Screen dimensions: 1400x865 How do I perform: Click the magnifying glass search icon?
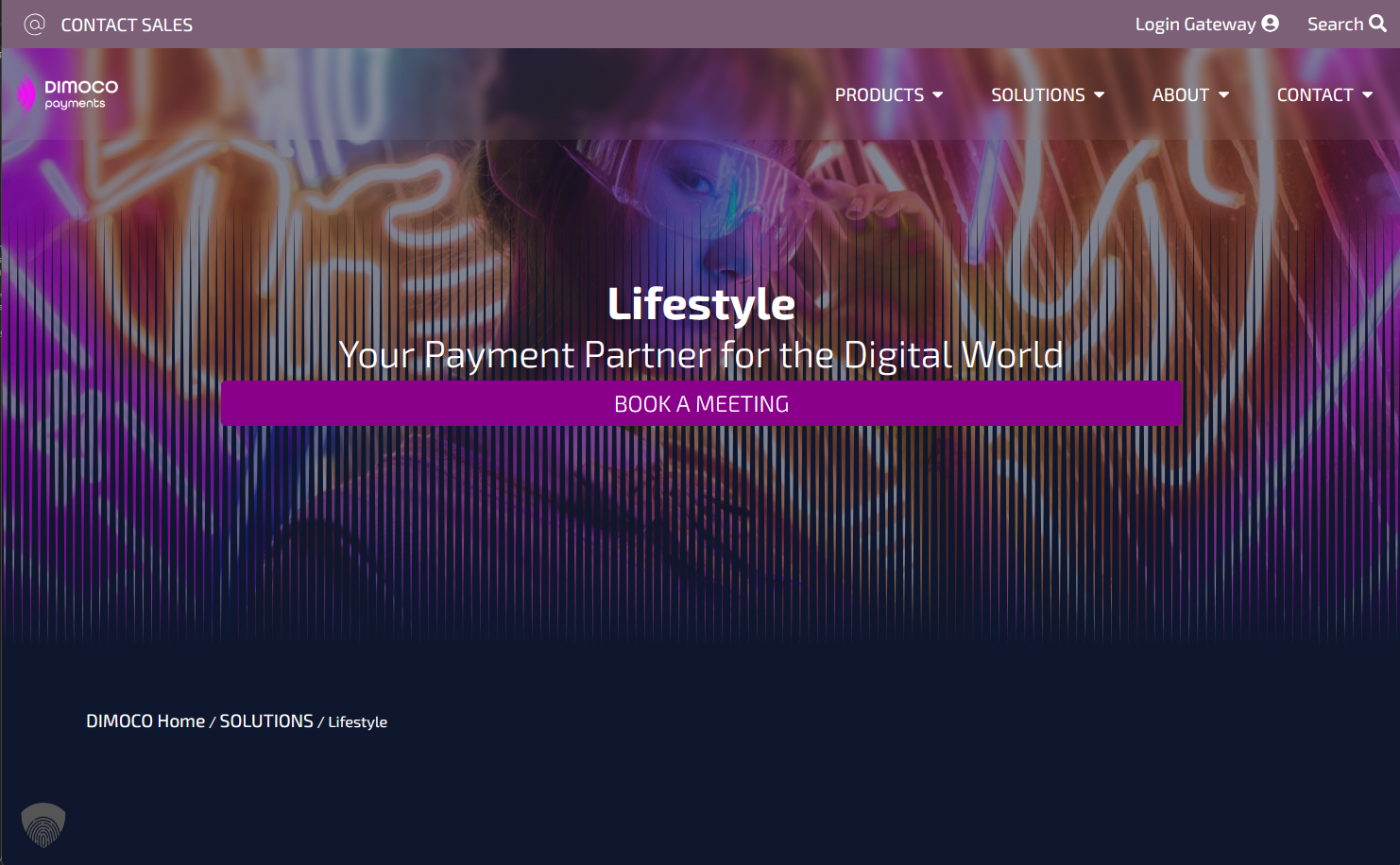point(1378,24)
